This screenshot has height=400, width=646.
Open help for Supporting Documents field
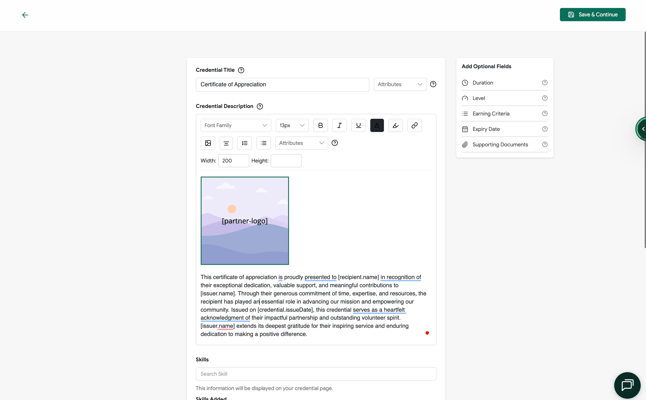pyautogui.click(x=545, y=145)
